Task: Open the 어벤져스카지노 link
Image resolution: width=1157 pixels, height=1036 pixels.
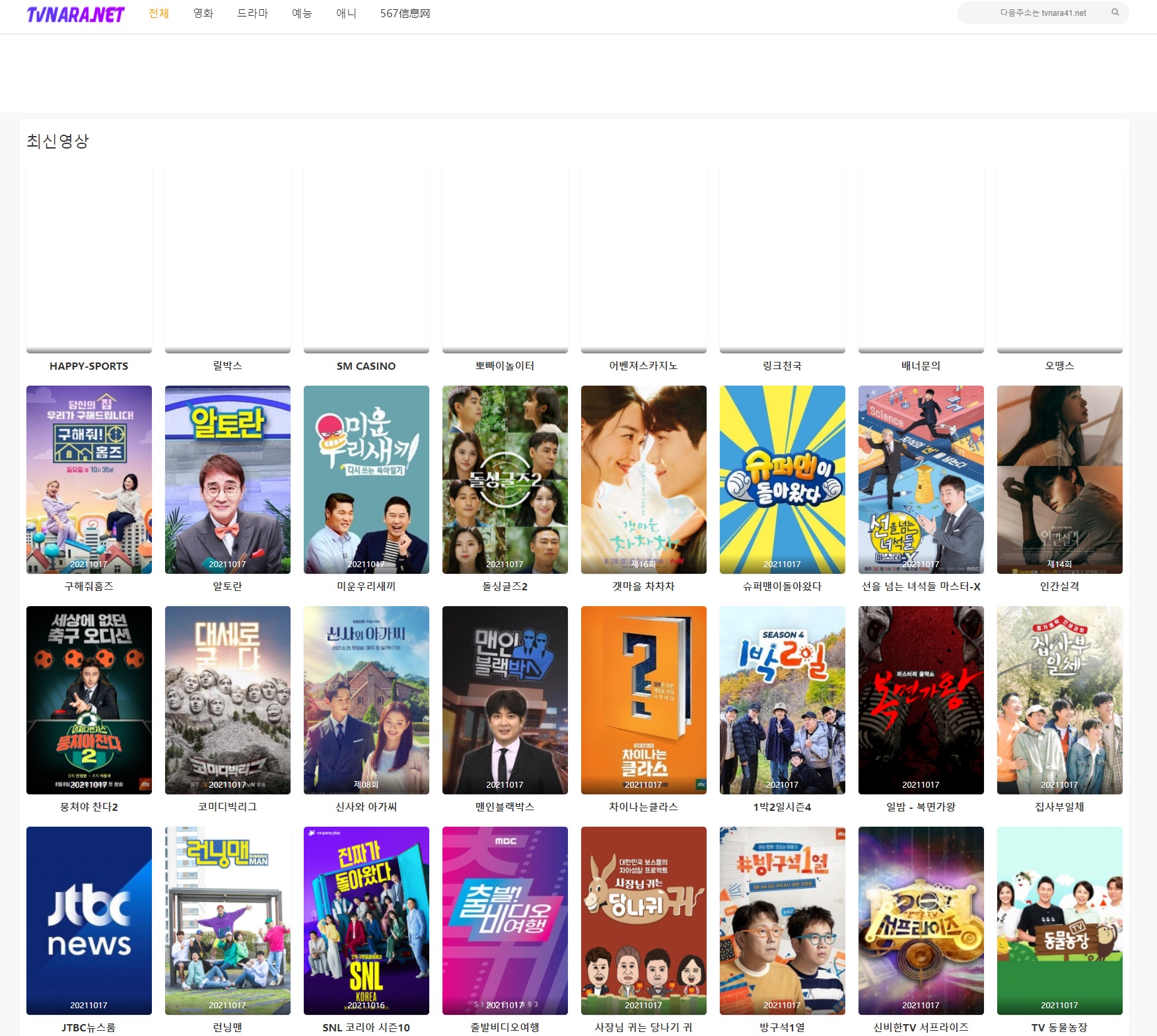Action: 644,366
